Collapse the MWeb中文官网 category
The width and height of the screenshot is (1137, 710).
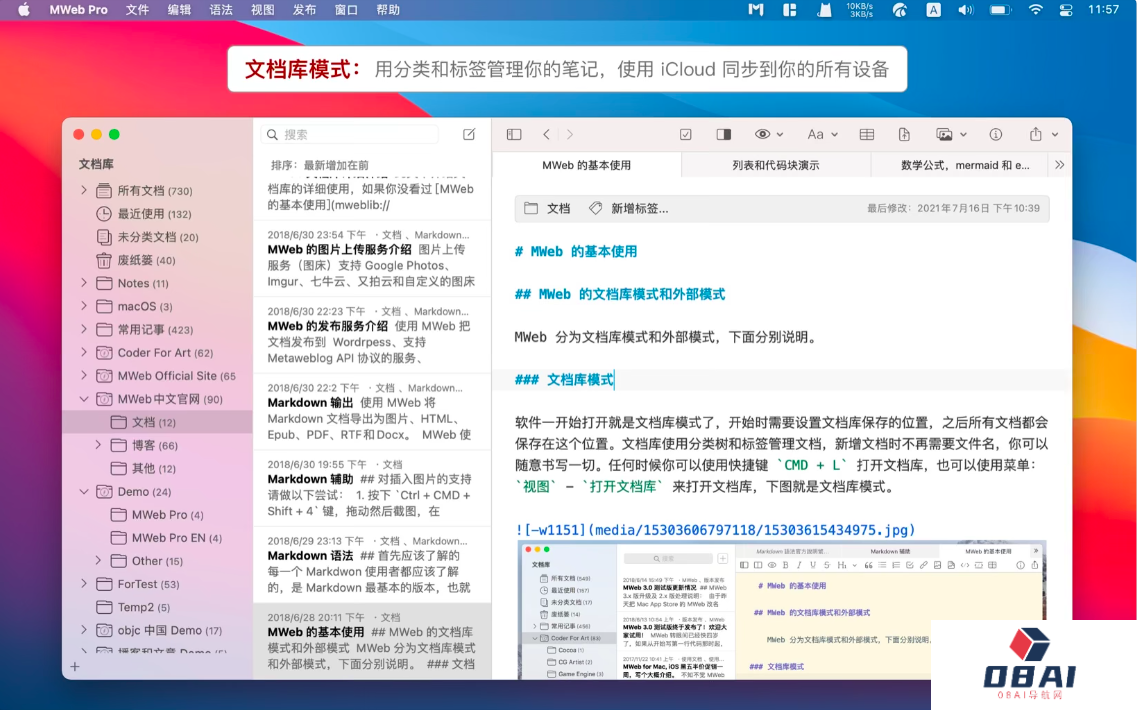pos(85,399)
